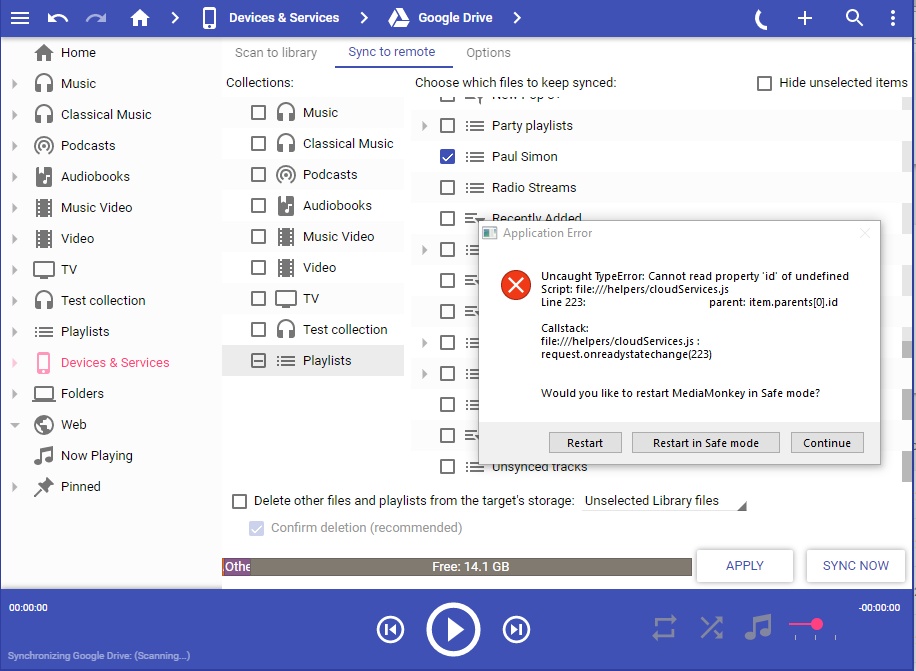This screenshot has height=671, width=916.
Task: Click the plus add icon in toolbar
Action: click(806, 18)
